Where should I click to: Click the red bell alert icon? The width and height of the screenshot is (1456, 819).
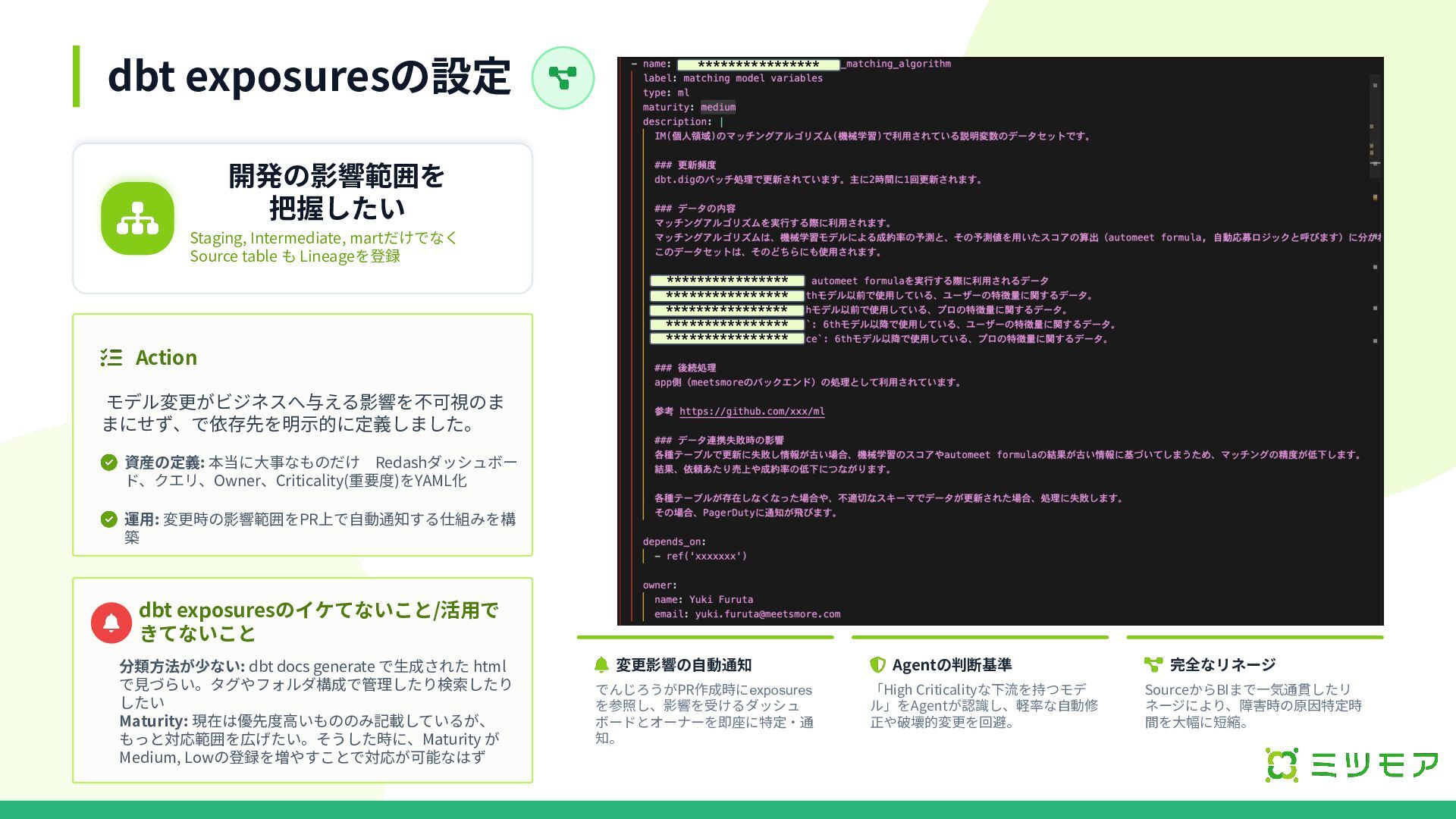click(111, 623)
